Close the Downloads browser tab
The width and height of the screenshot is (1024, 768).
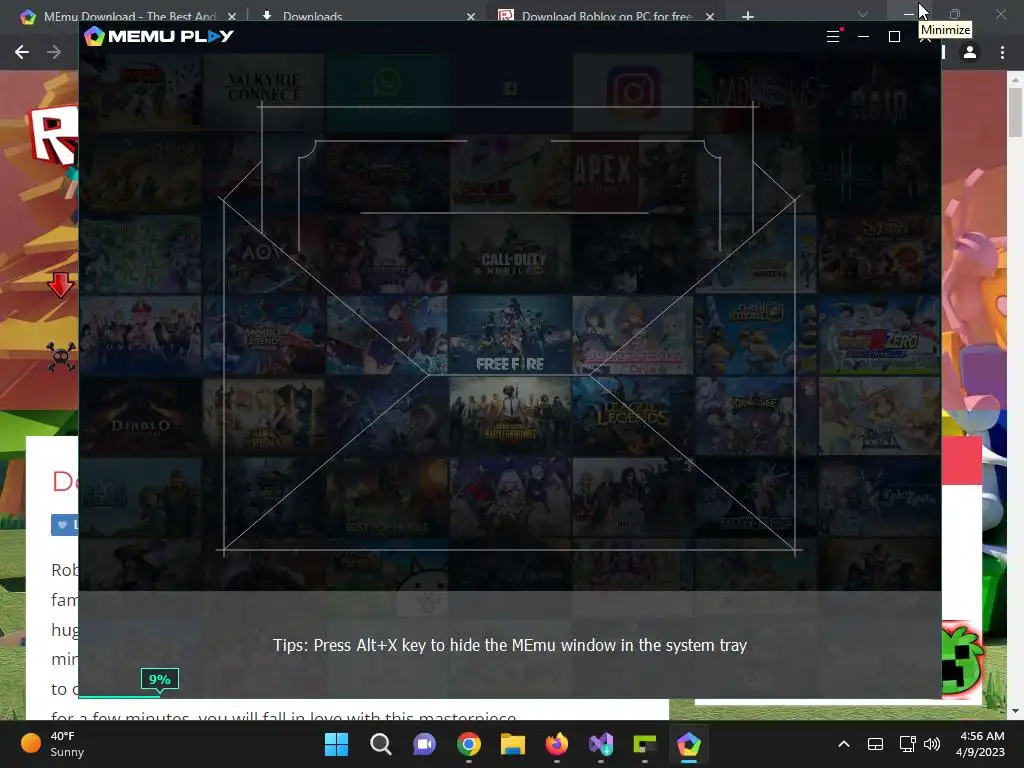[x=470, y=16]
